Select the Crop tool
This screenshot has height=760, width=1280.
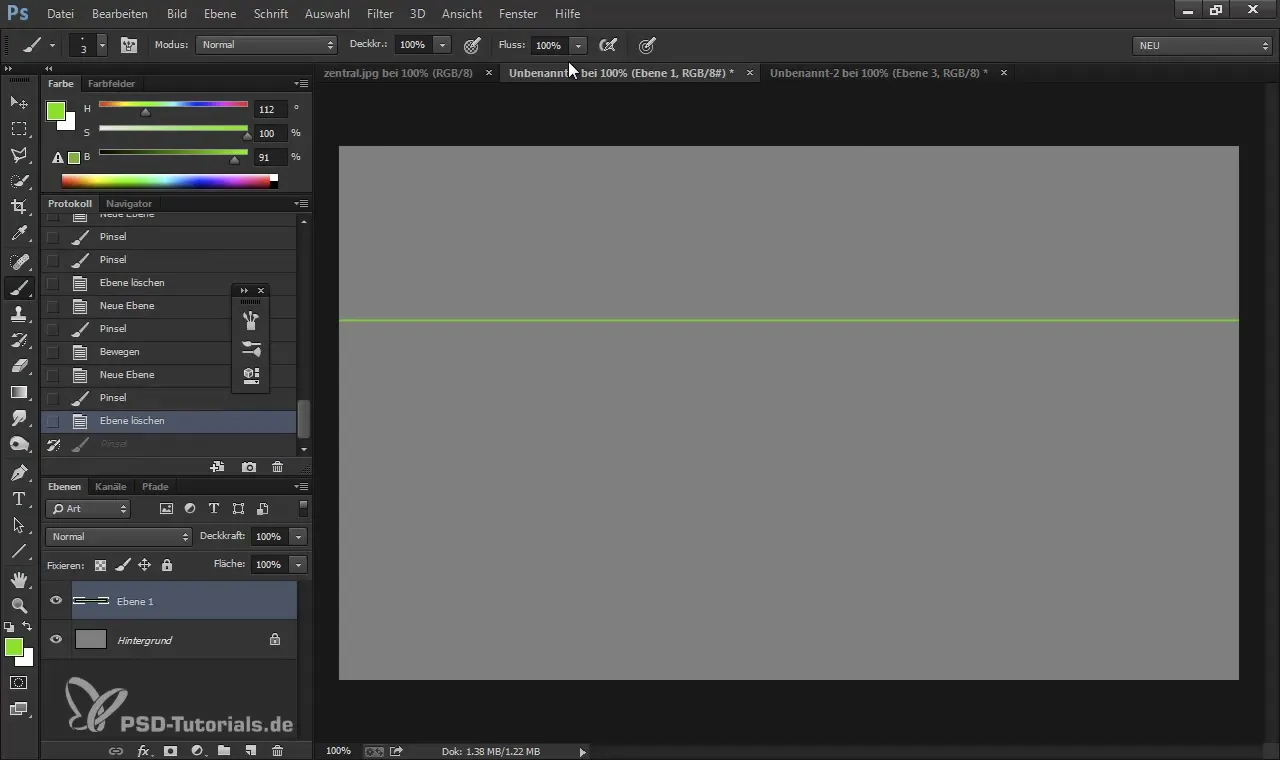tap(19, 207)
